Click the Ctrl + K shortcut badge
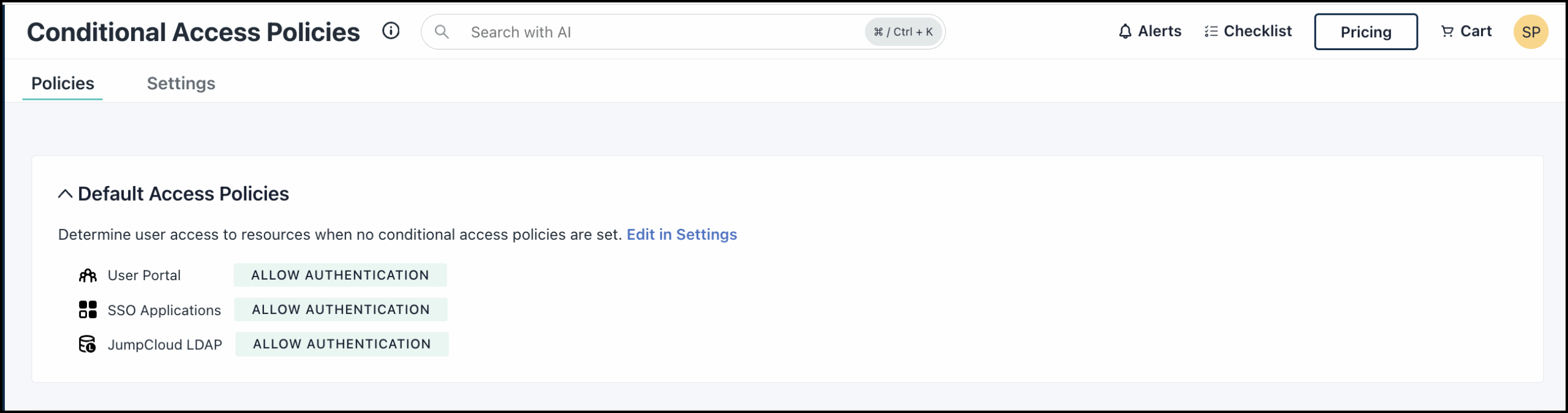The width and height of the screenshot is (1568, 413). pyautogui.click(x=903, y=32)
